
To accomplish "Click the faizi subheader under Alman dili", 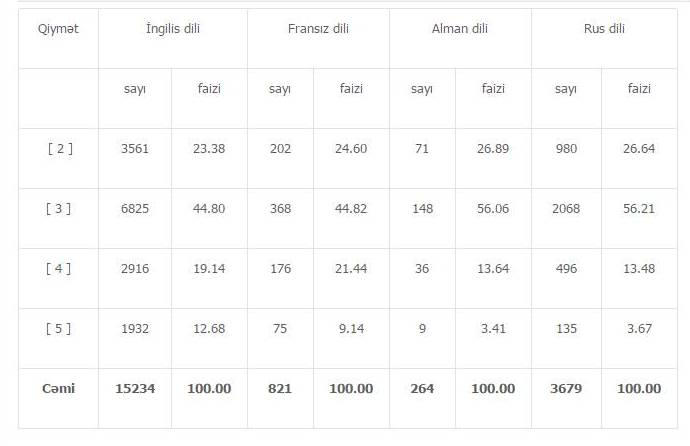I will [x=494, y=89].
